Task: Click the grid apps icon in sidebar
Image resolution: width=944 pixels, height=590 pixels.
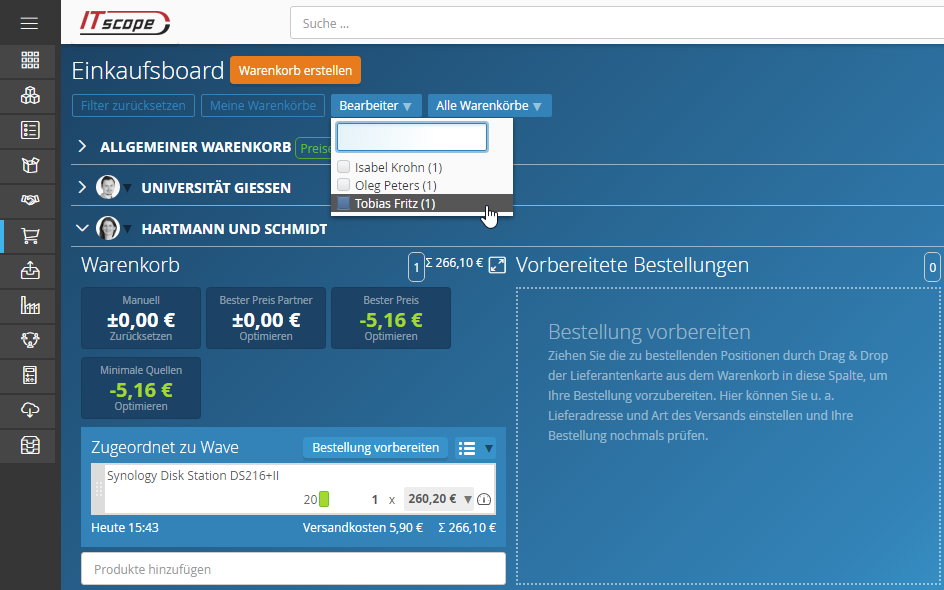Action: tap(30, 60)
